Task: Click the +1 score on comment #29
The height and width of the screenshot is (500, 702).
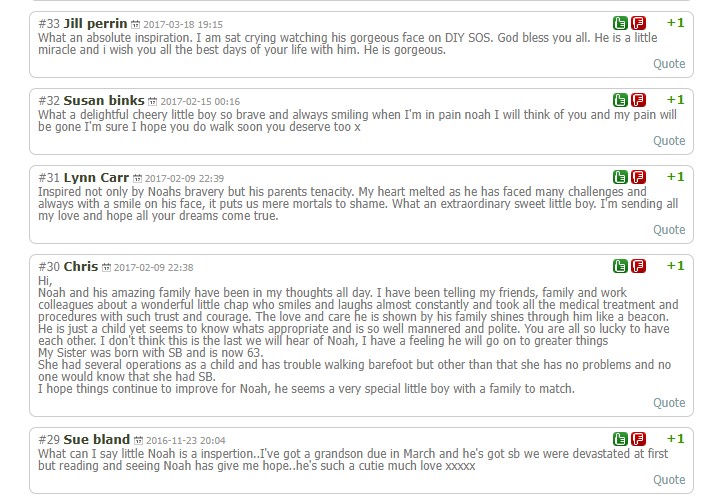Action: click(675, 438)
